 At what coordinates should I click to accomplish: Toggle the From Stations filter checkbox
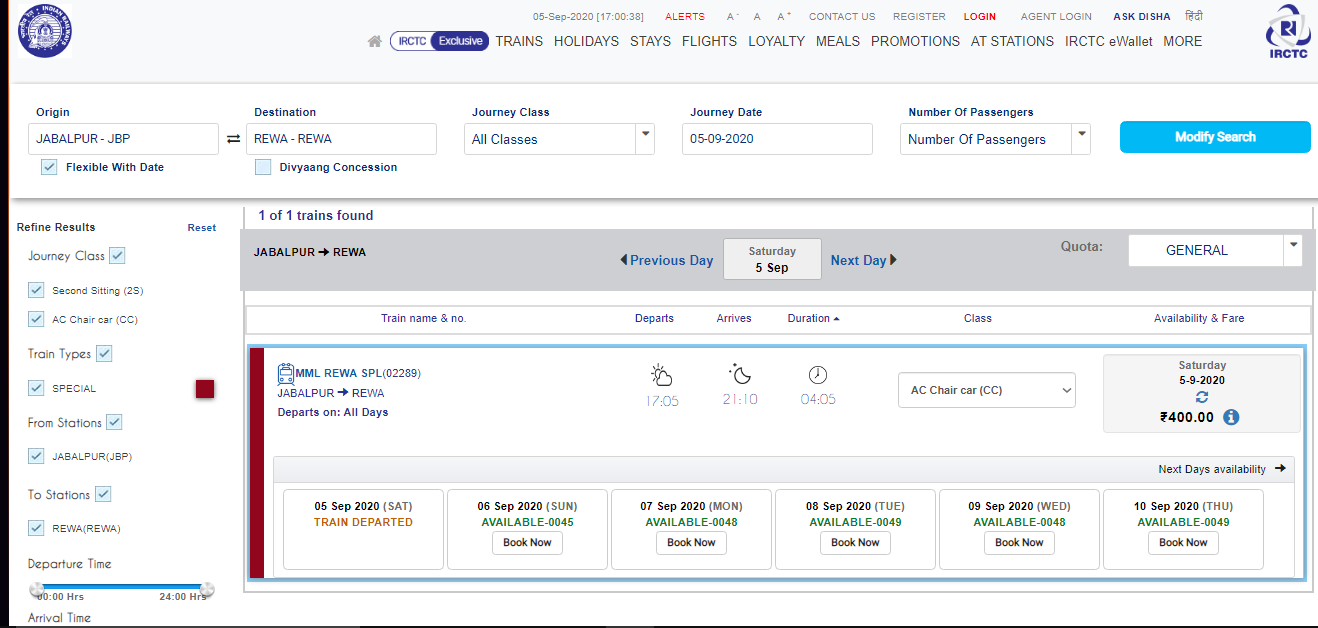pos(114,422)
